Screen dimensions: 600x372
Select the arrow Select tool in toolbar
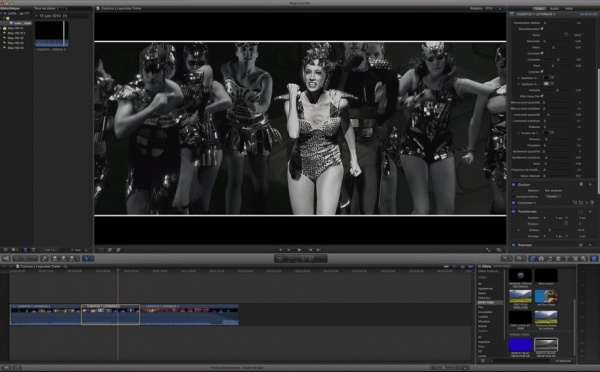click(86, 258)
